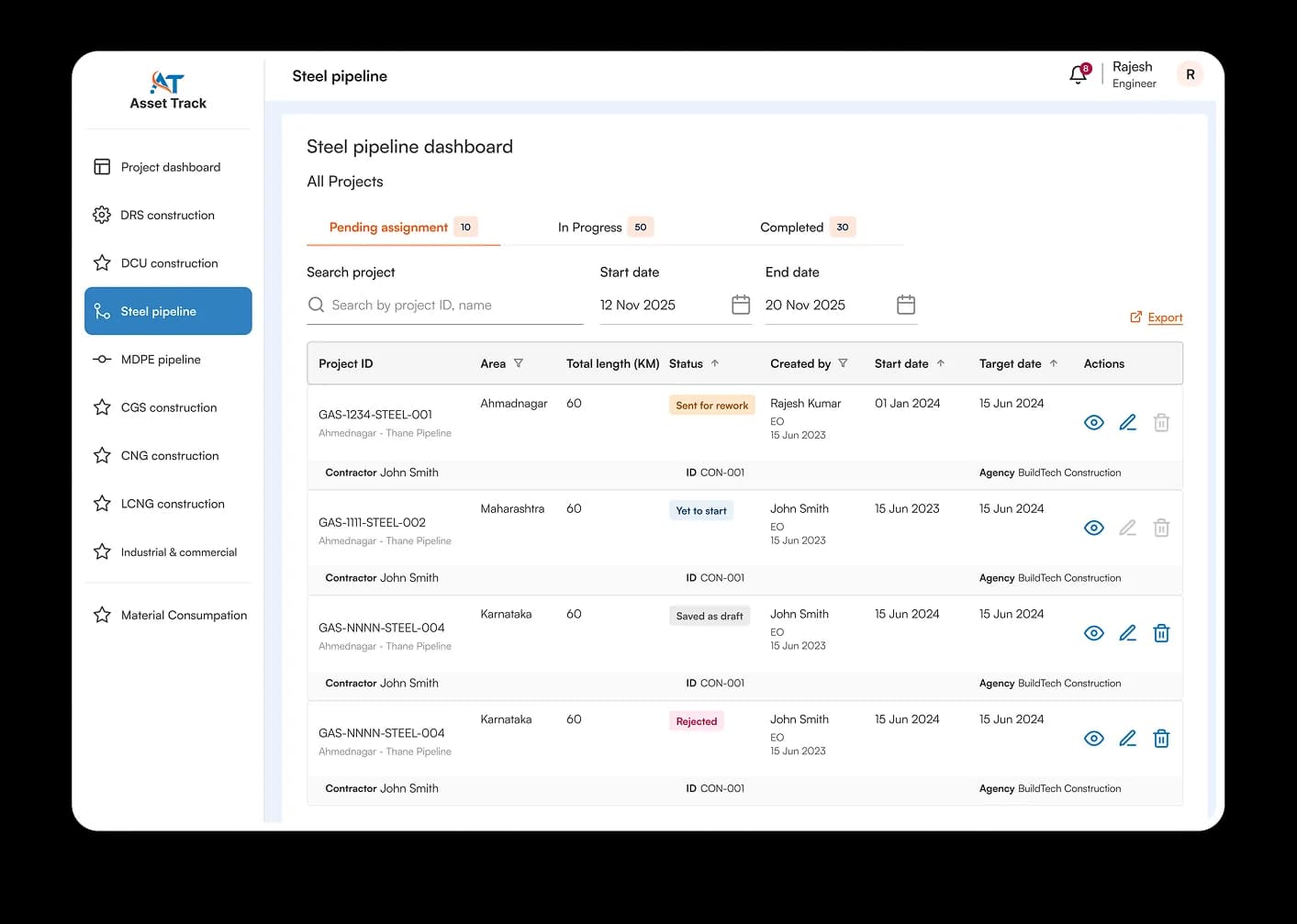Viewport: 1297px width, 924px height.
Task: Click edit icon for GAS-1111-STEEL-002
Action: coord(1128,529)
